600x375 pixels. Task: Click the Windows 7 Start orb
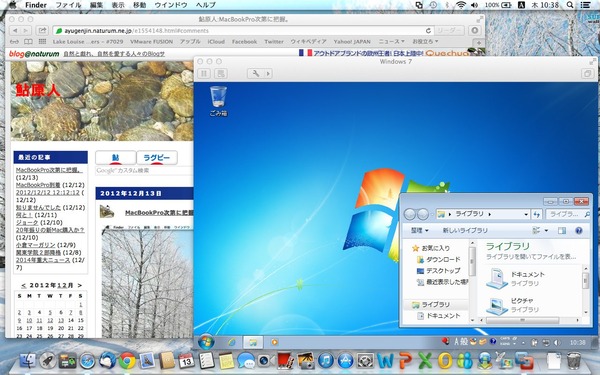click(x=206, y=342)
